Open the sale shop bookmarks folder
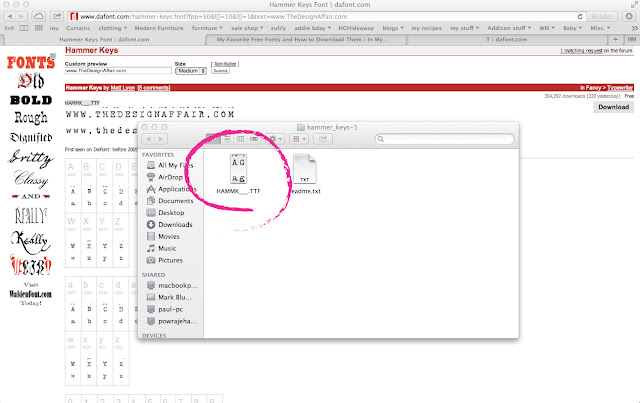640x403 pixels. 247,28
